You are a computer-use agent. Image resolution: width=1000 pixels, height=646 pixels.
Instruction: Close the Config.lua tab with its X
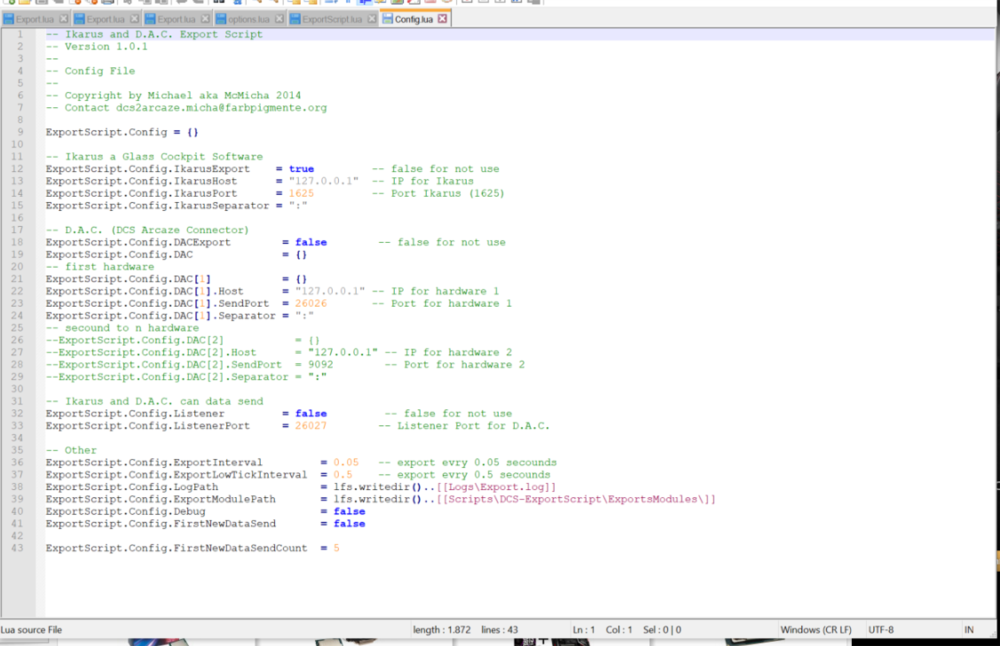[x=442, y=19]
